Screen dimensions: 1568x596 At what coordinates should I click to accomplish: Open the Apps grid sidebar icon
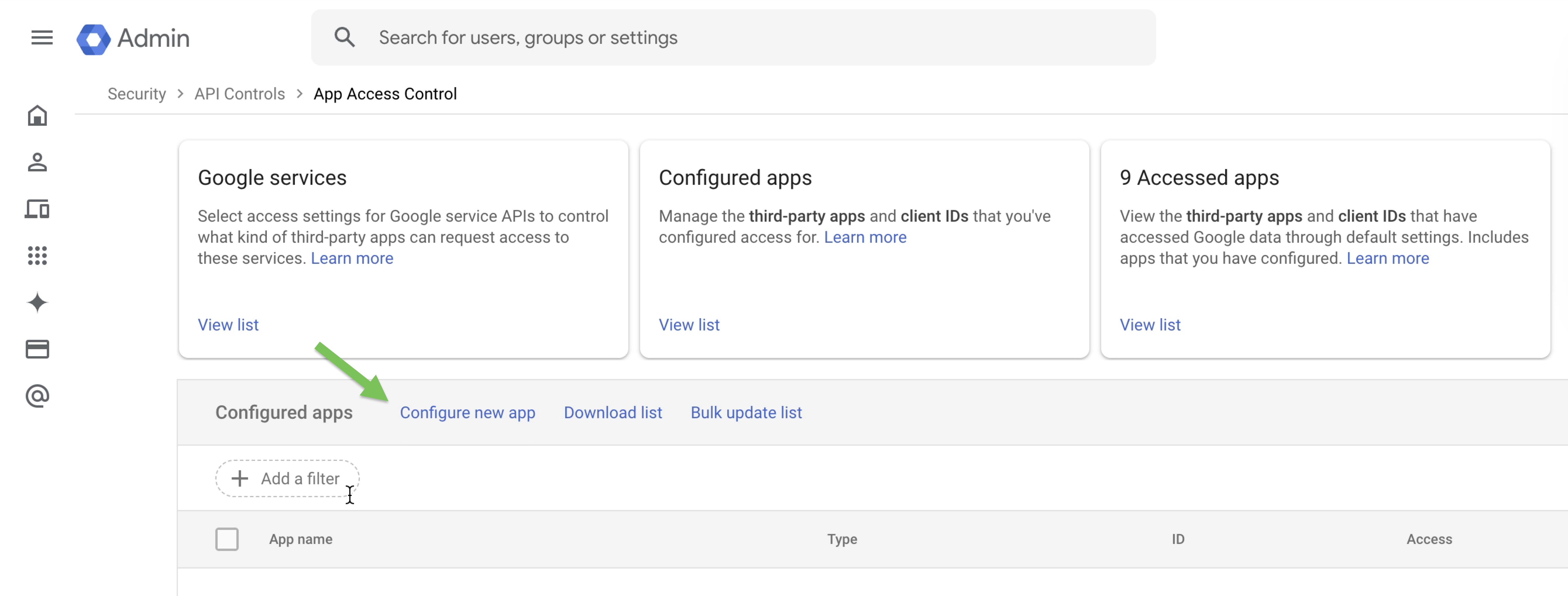[x=37, y=256]
